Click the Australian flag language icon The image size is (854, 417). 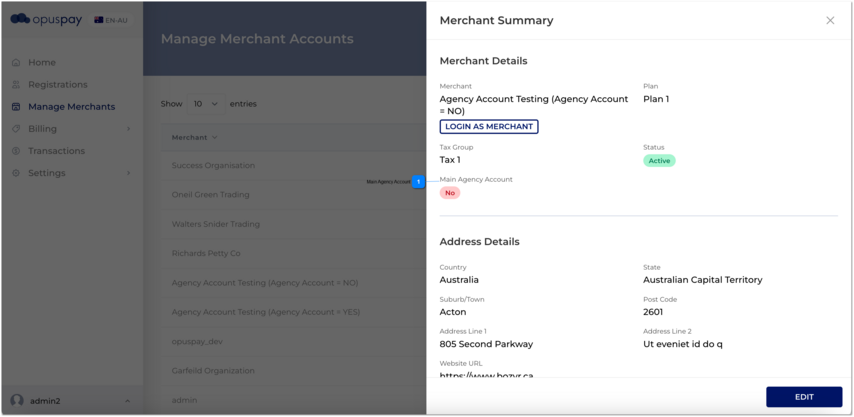pyautogui.click(x=99, y=20)
